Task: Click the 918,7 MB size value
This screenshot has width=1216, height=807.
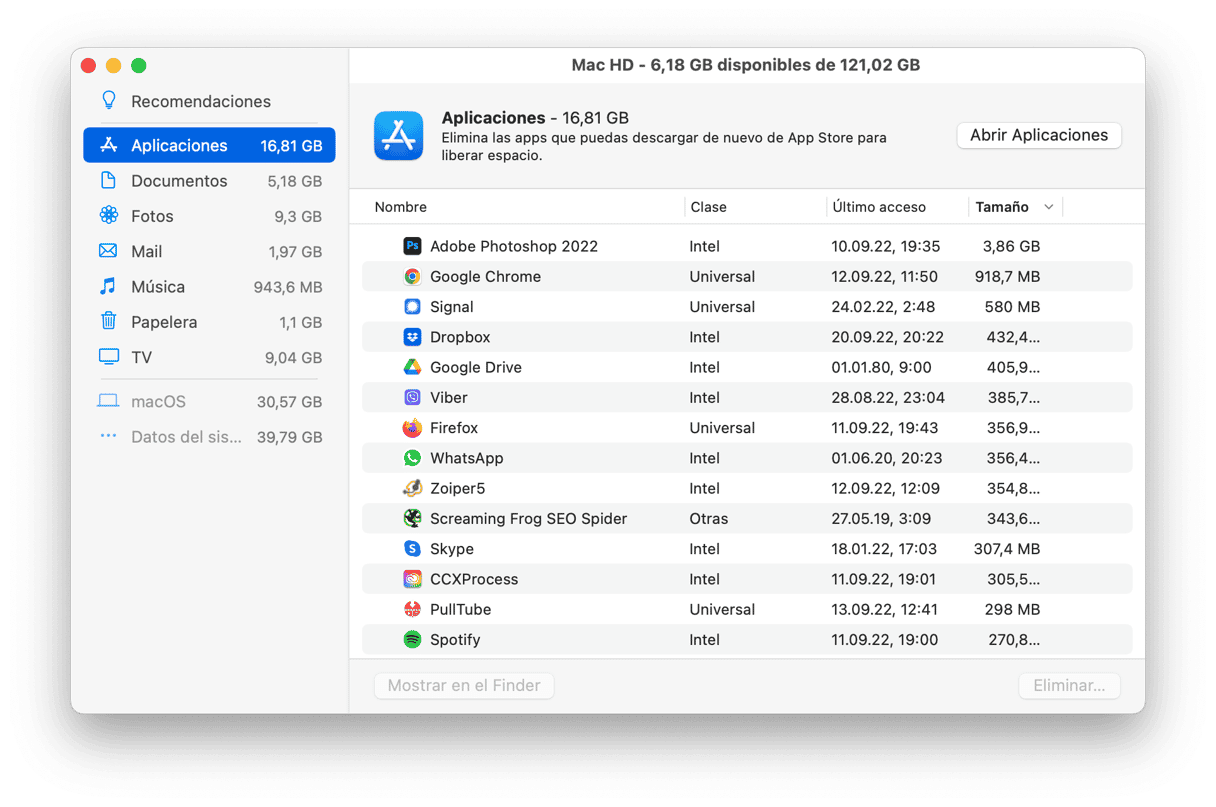Action: click(x=1007, y=277)
